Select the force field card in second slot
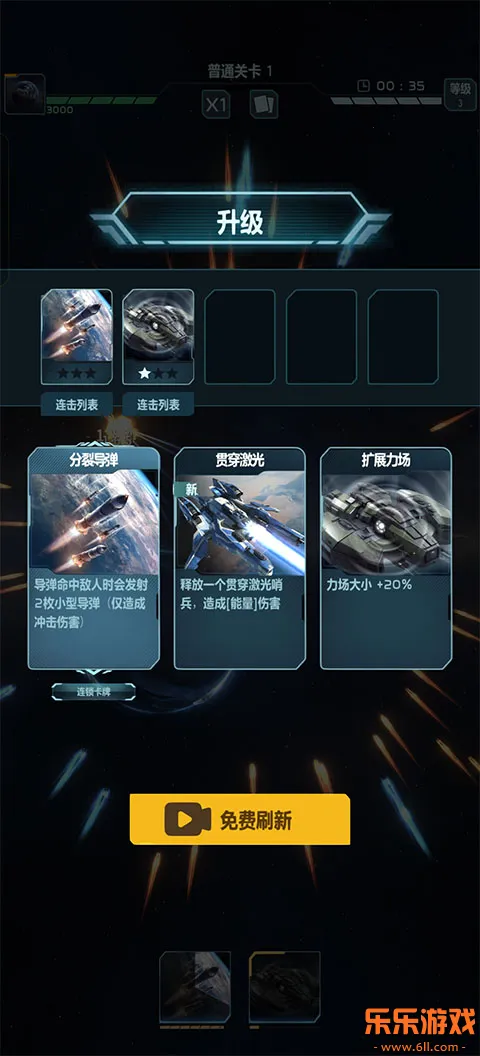The width and height of the screenshot is (480, 1056). tap(158, 337)
